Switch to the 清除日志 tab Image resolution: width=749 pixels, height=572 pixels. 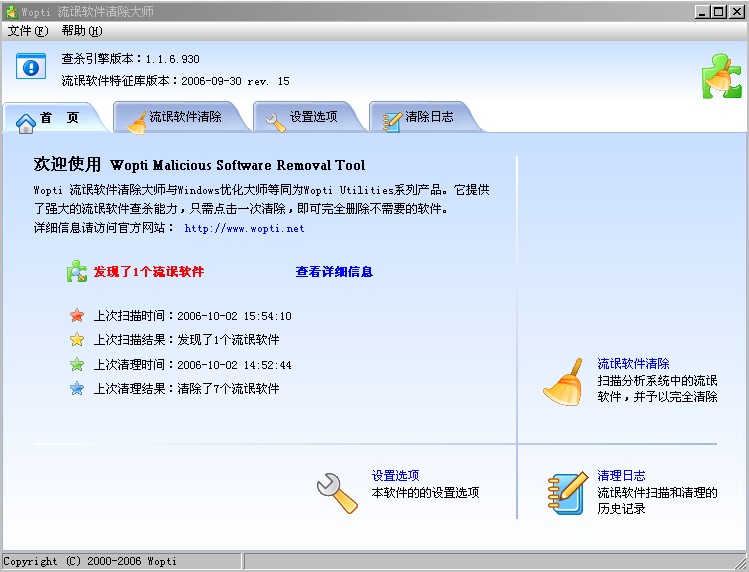(x=427, y=118)
